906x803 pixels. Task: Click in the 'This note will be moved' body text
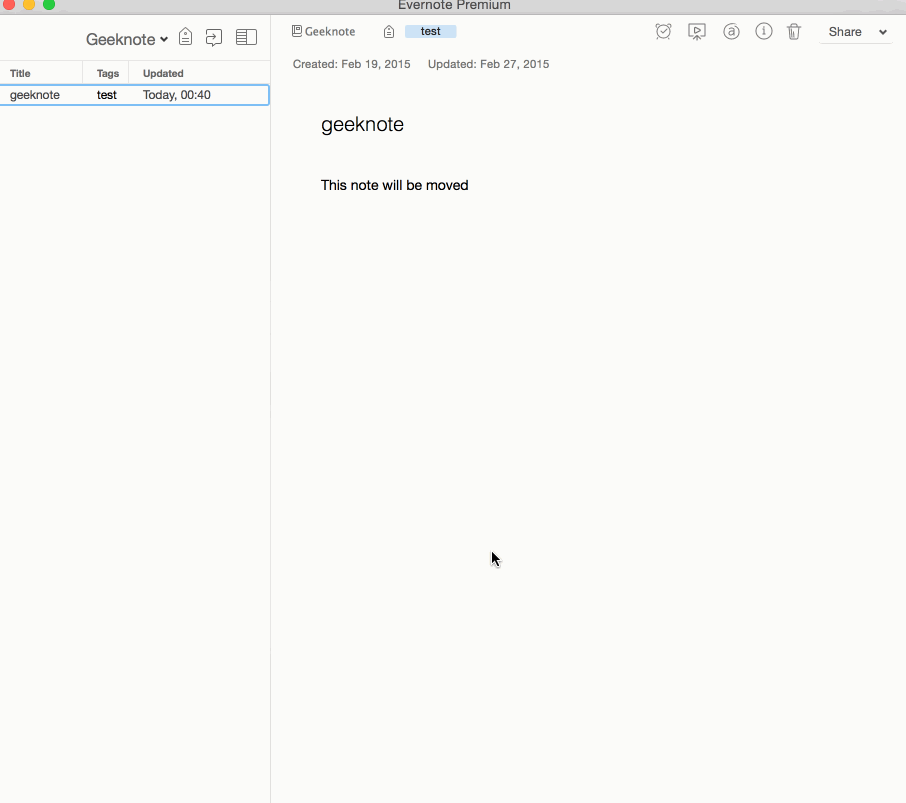click(395, 185)
